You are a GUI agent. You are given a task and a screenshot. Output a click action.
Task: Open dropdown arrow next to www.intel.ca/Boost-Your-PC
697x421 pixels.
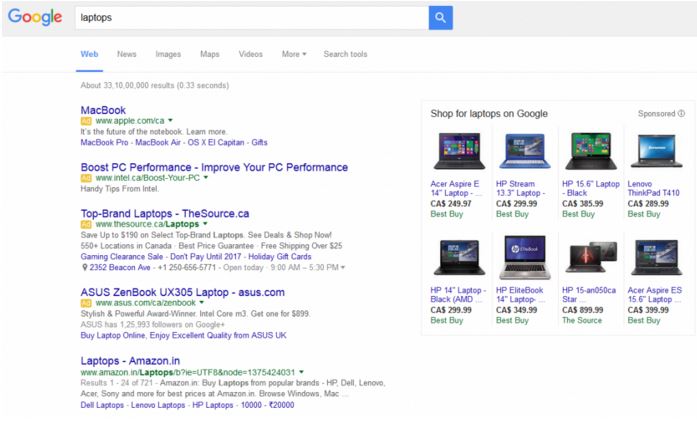click(206, 177)
